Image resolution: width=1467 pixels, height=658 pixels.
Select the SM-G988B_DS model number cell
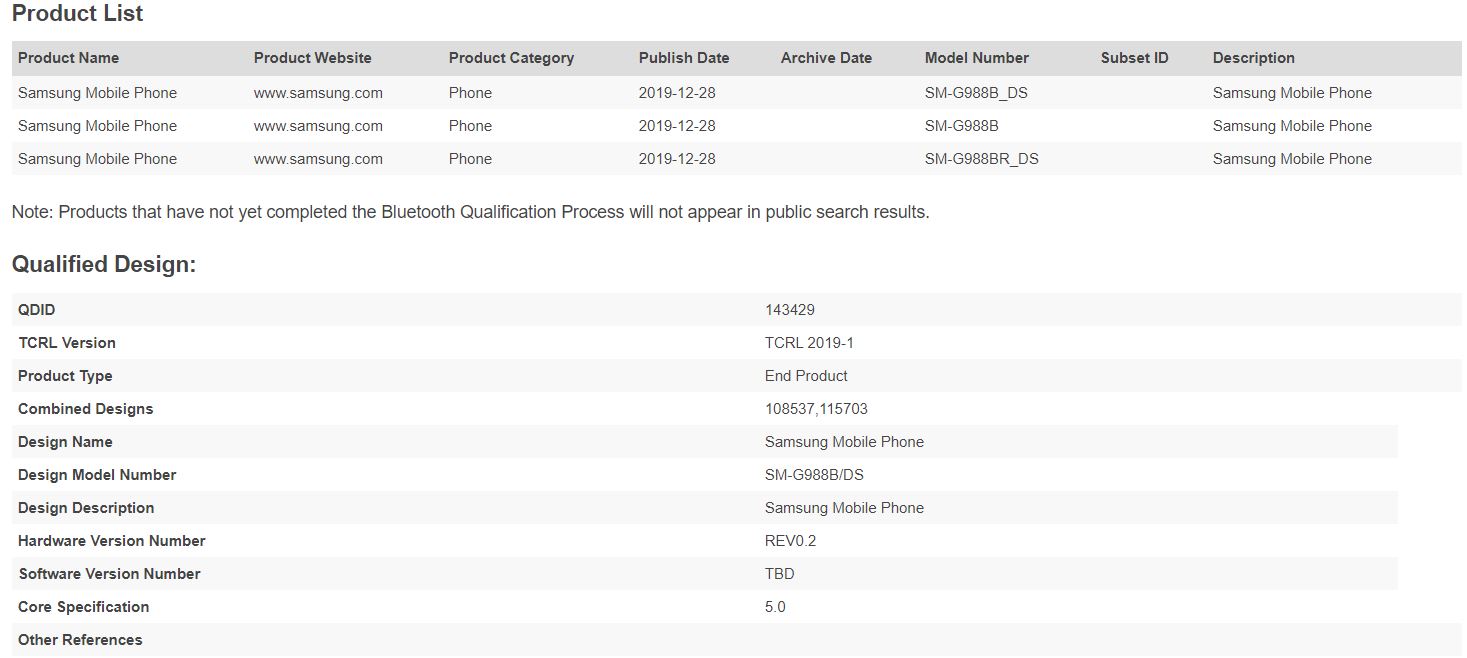point(976,93)
